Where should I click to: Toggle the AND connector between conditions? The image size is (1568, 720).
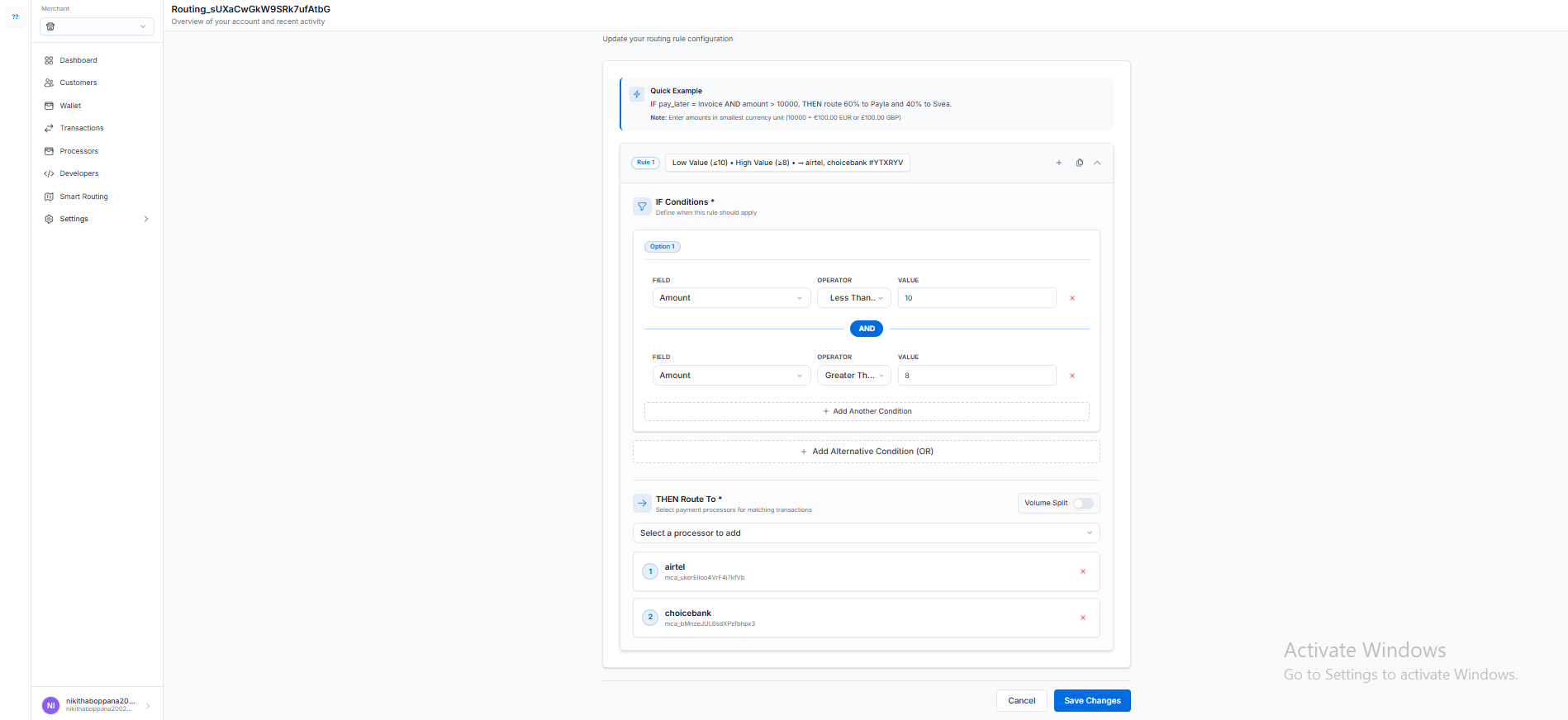(x=866, y=329)
